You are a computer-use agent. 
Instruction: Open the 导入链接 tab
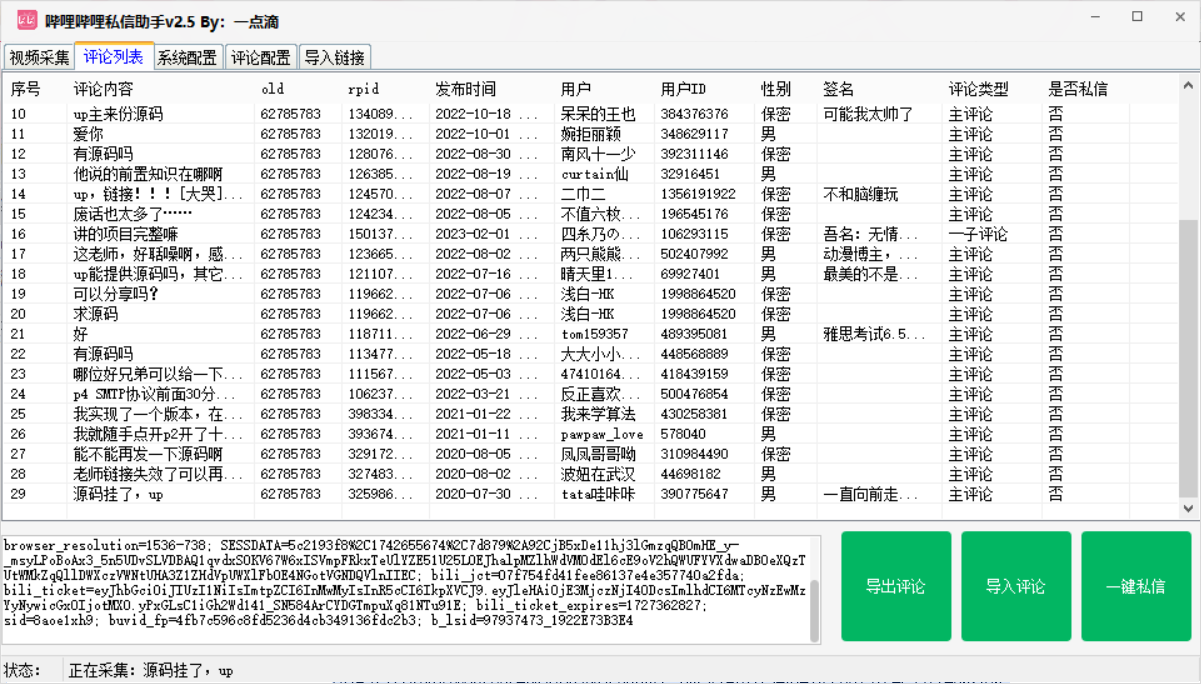[x=335, y=57]
